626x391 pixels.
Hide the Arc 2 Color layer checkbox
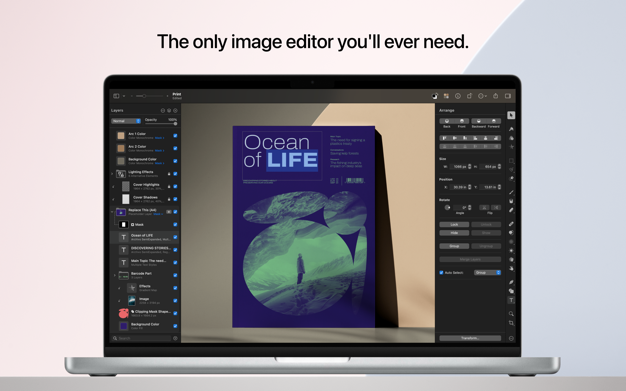click(175, 149)
